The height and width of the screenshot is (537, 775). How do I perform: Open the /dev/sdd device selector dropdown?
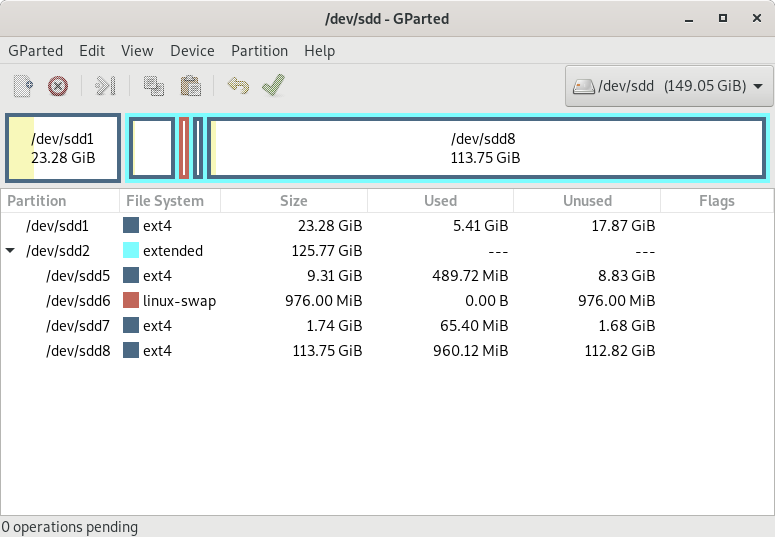pyautogui.click(x=669, y=86)
